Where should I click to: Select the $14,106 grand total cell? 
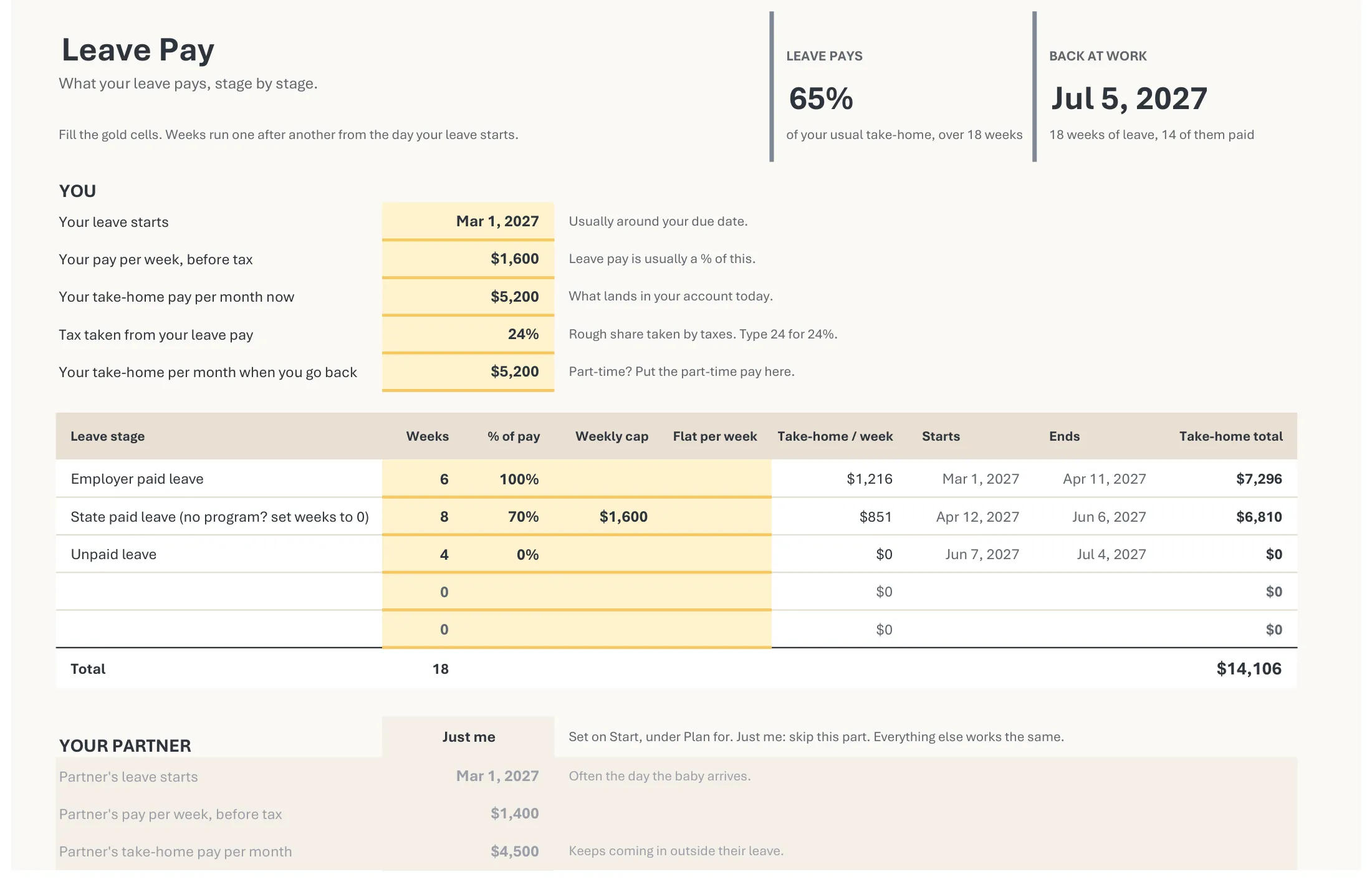point(1249,669)
